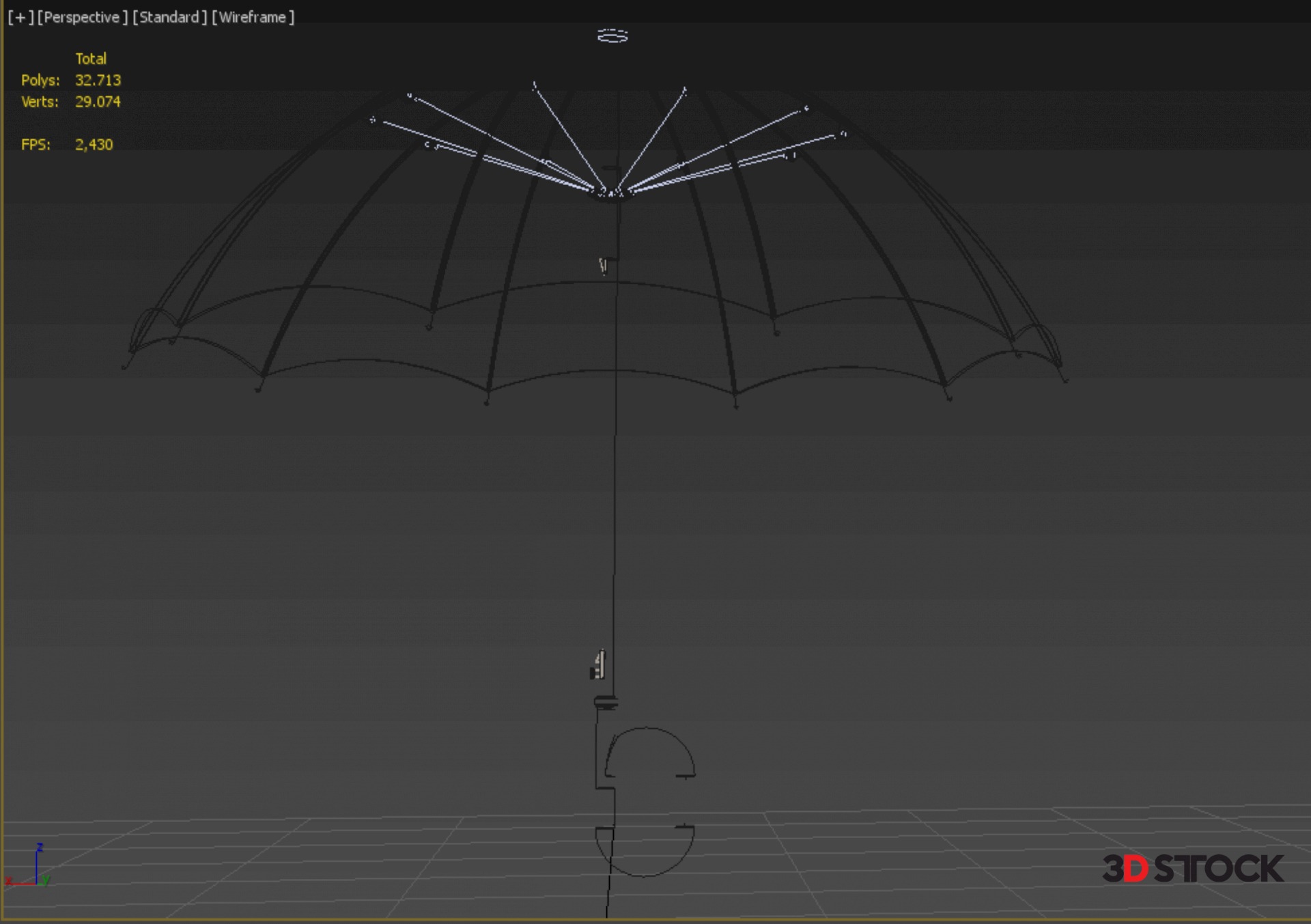Click the Wireframe shading mode label
Screen dimensions: 1311x924
[253, 17]
